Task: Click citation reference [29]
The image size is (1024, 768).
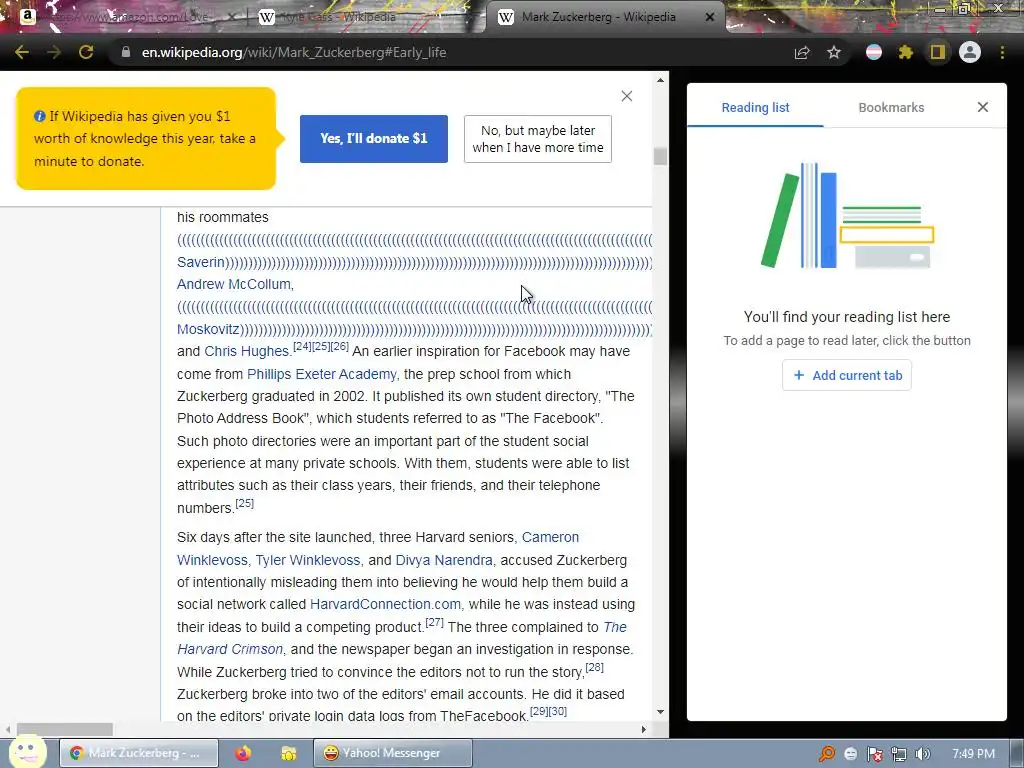Action: [x=539, y=711]
